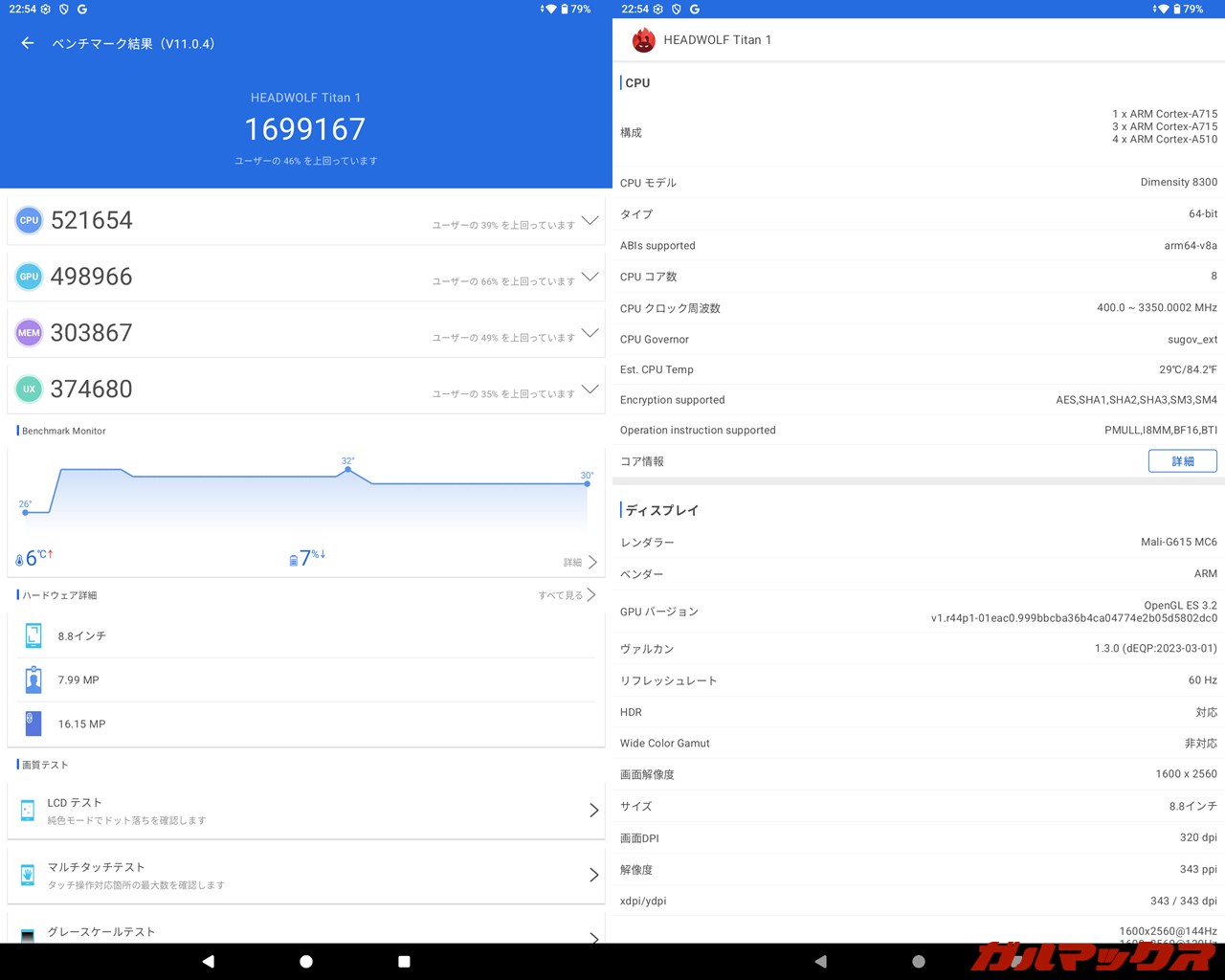Tap the CPU score badge icon

(29, 220)
